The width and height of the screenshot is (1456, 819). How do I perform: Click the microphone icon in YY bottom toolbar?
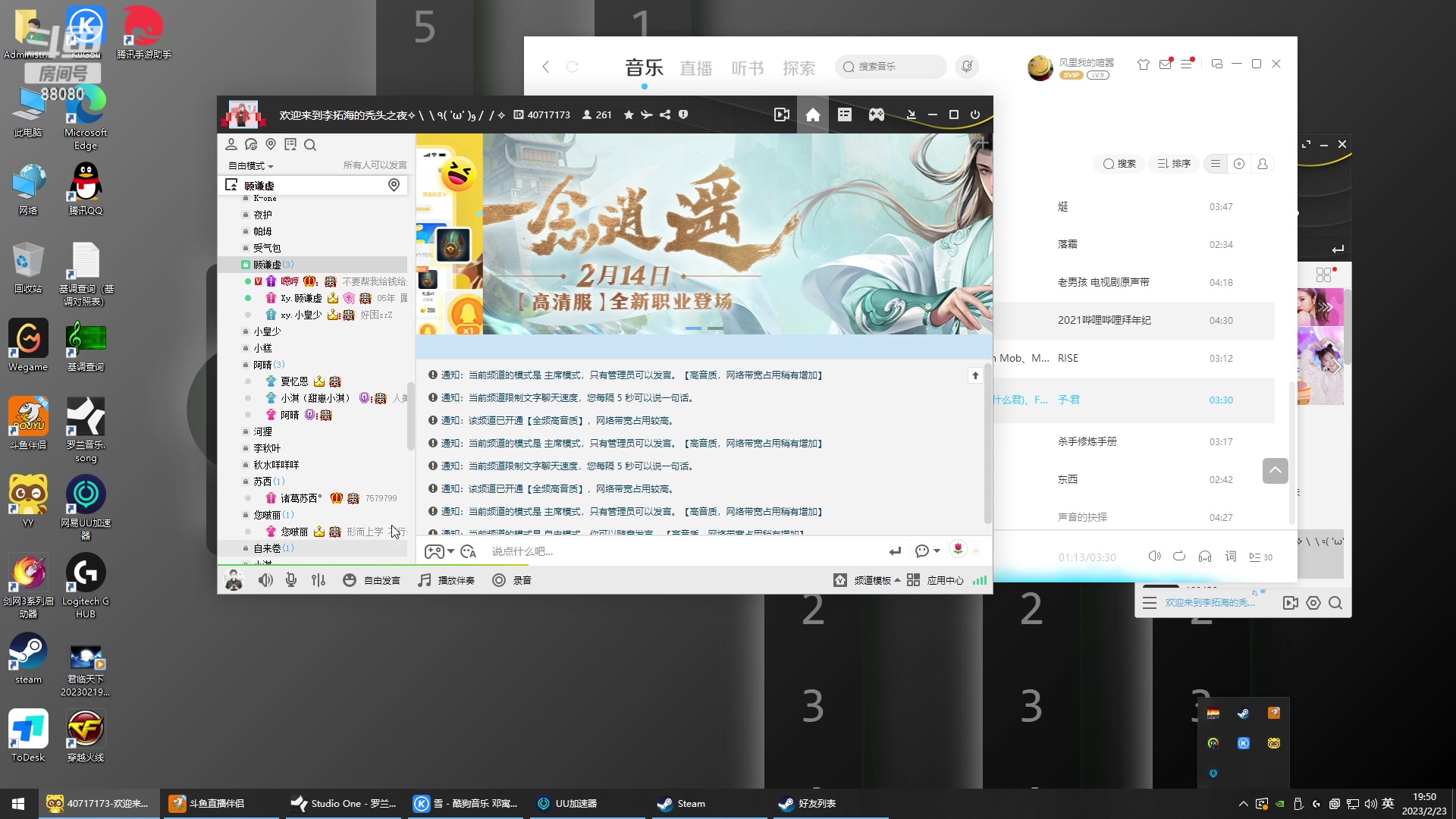(x=290, y=580)
